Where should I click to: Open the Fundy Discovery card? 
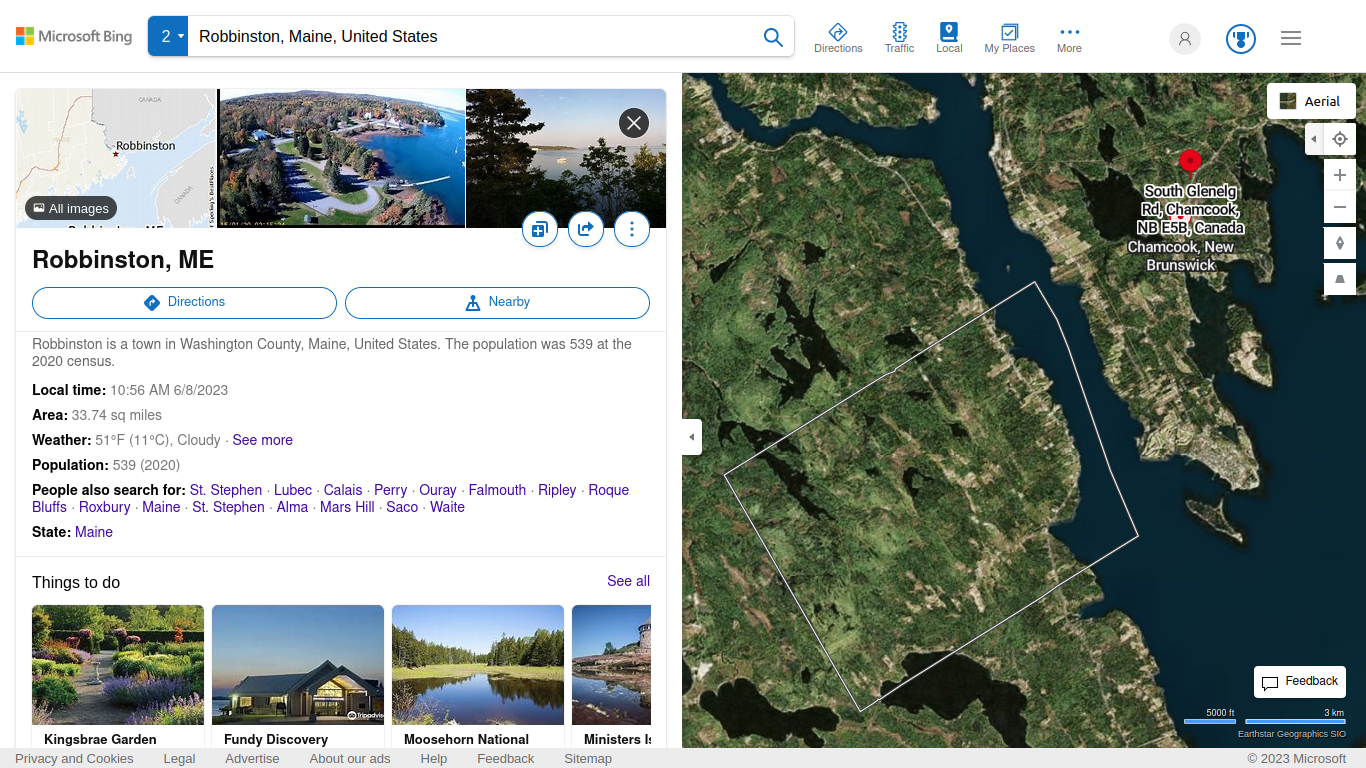point(298,676)
